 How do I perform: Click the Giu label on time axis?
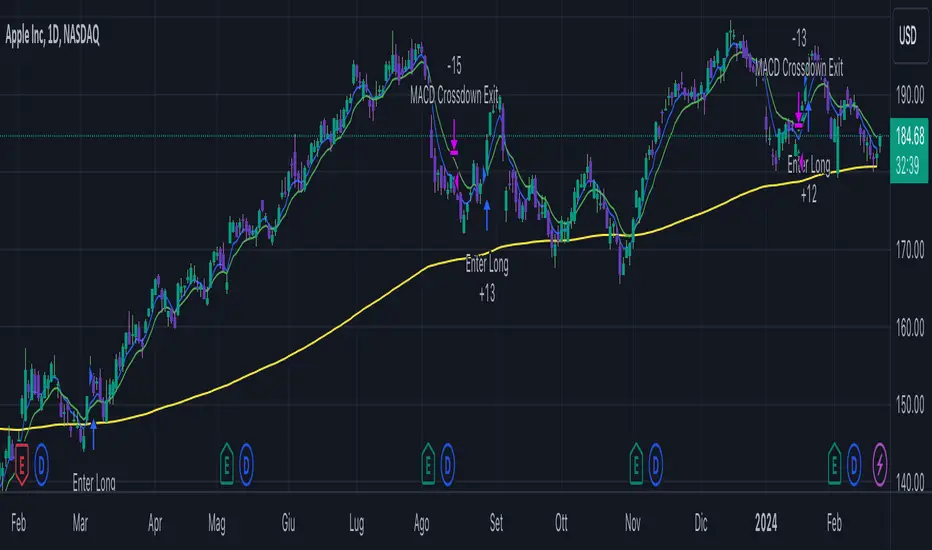pos(288,523)
